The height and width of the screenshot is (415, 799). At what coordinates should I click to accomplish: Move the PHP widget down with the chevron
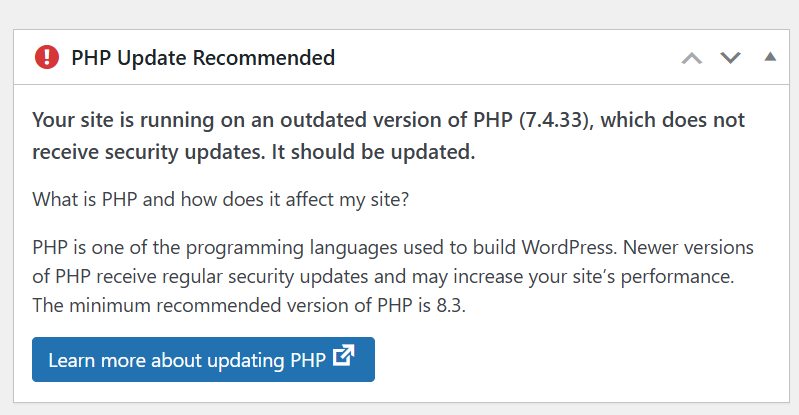pos(730,58)
